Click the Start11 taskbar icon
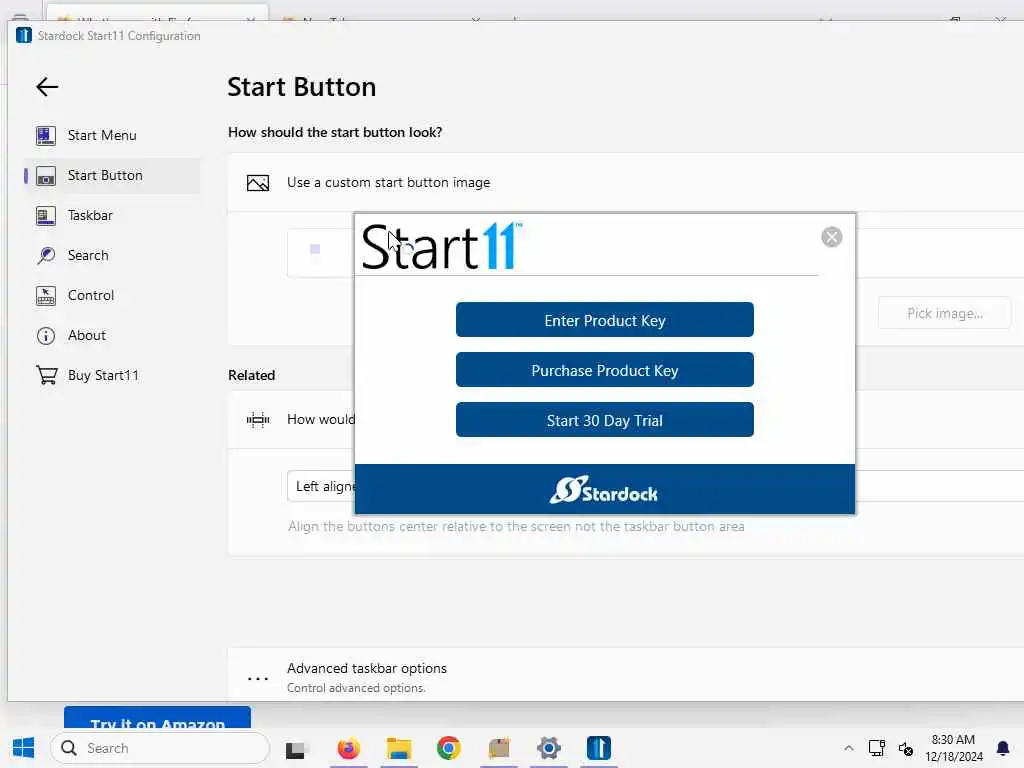The image size is (1024, 768). [x=599, y=748]
